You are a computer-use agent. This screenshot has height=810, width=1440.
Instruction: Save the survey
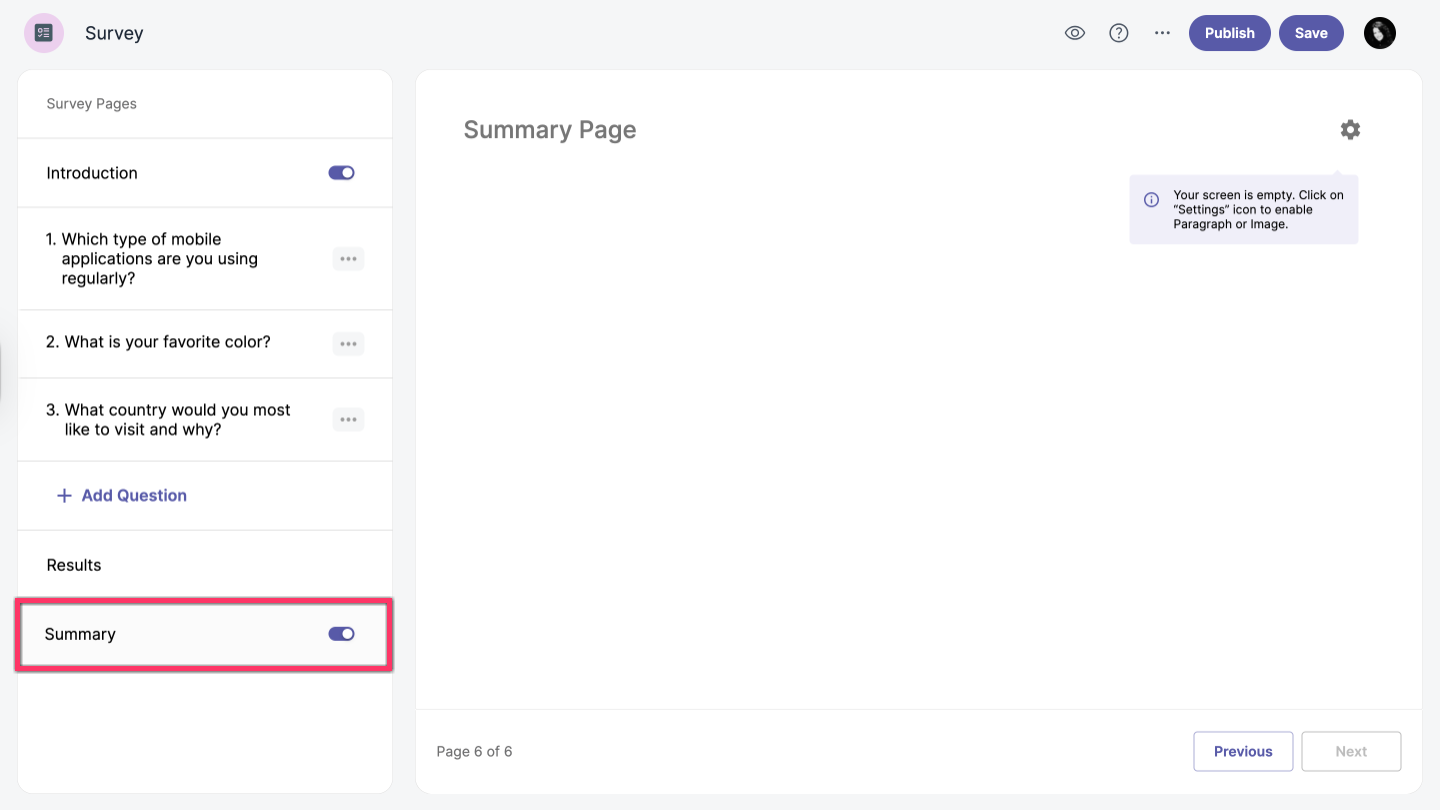point(1310,33)
